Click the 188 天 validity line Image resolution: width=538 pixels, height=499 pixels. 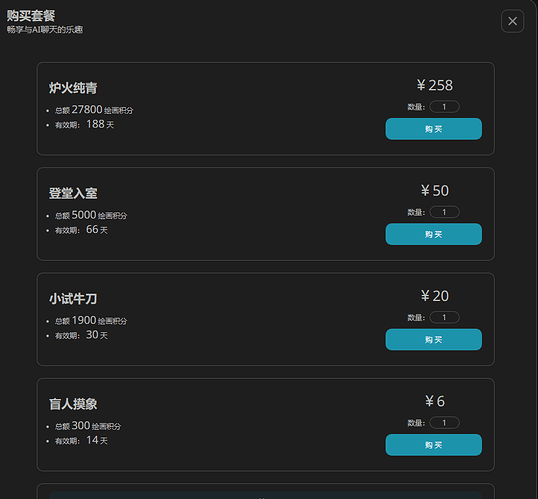[84, 124]
